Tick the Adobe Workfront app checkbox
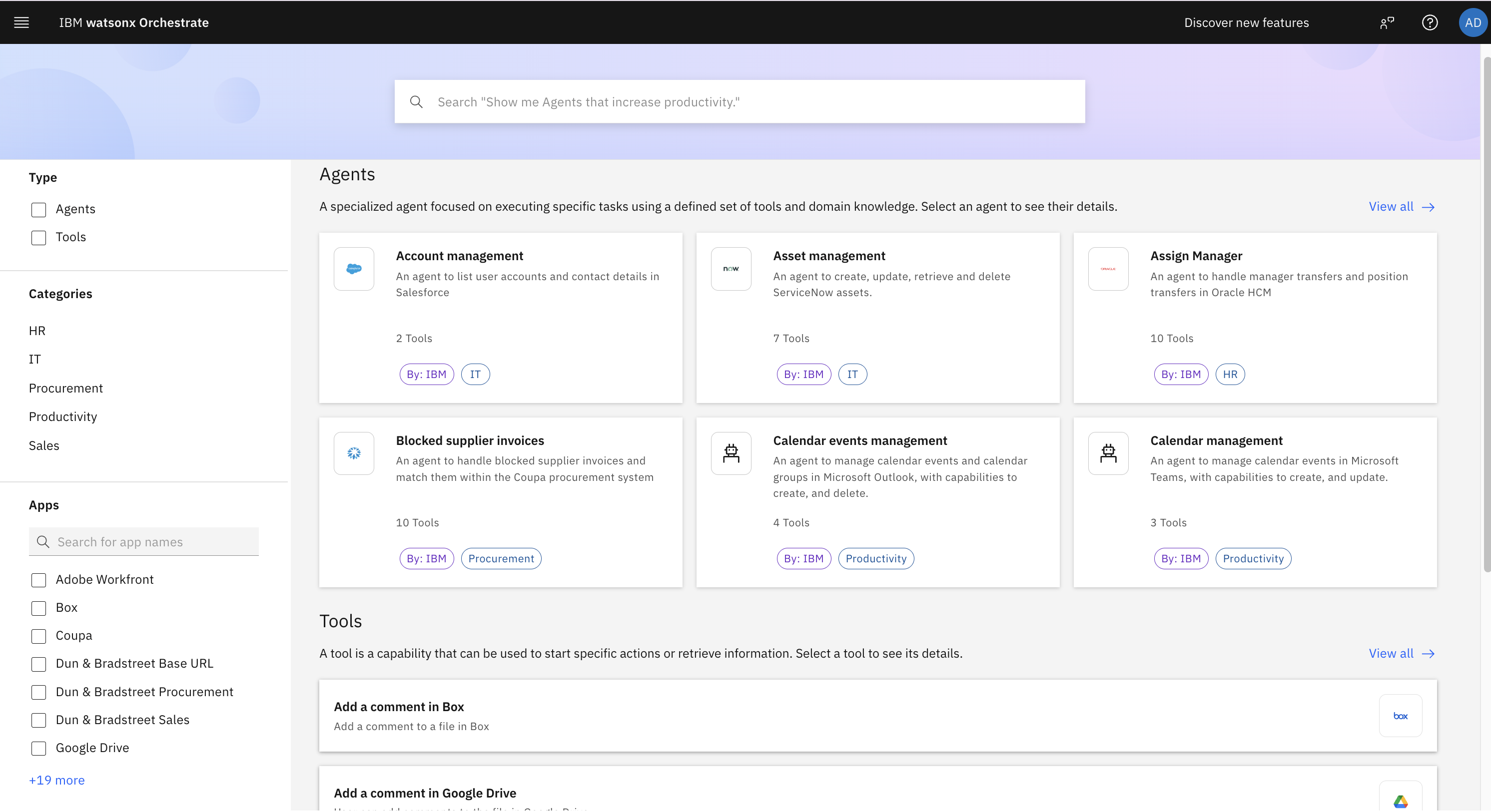This screenshot has height=812, width=1491. tap(39, 580)
